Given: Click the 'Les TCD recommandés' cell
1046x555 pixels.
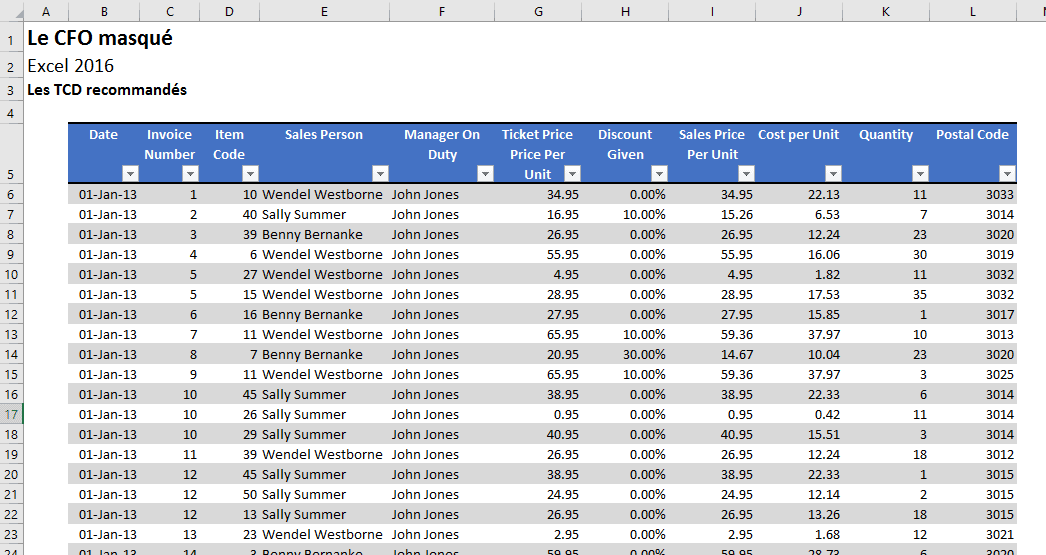Looking at the screenshot, I should [106, 90].
